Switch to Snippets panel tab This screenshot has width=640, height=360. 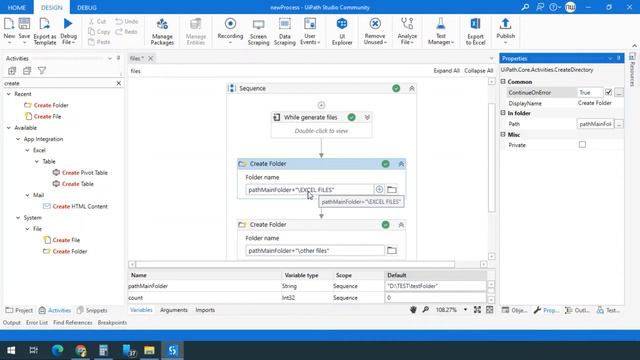point(92,310)
